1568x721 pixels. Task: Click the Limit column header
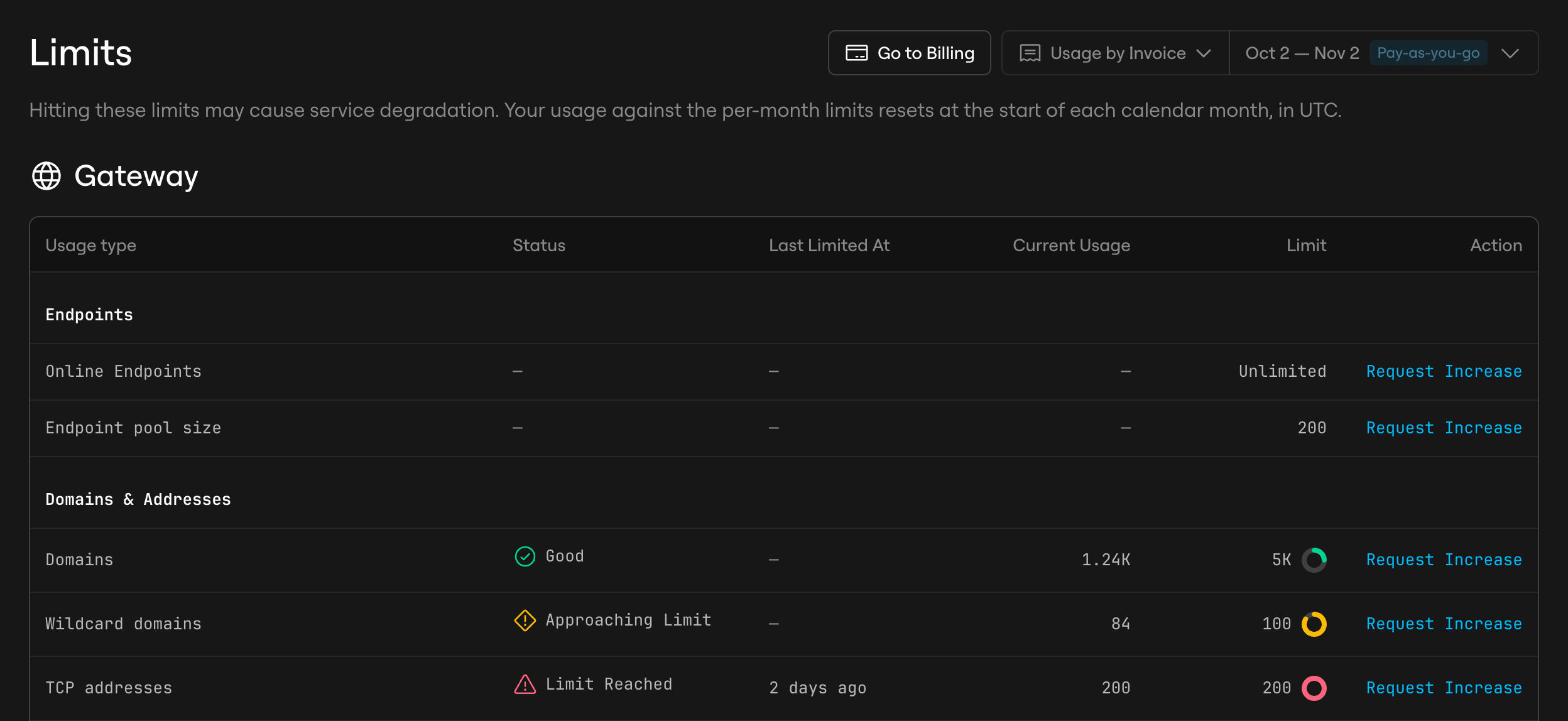(1306, 246)
